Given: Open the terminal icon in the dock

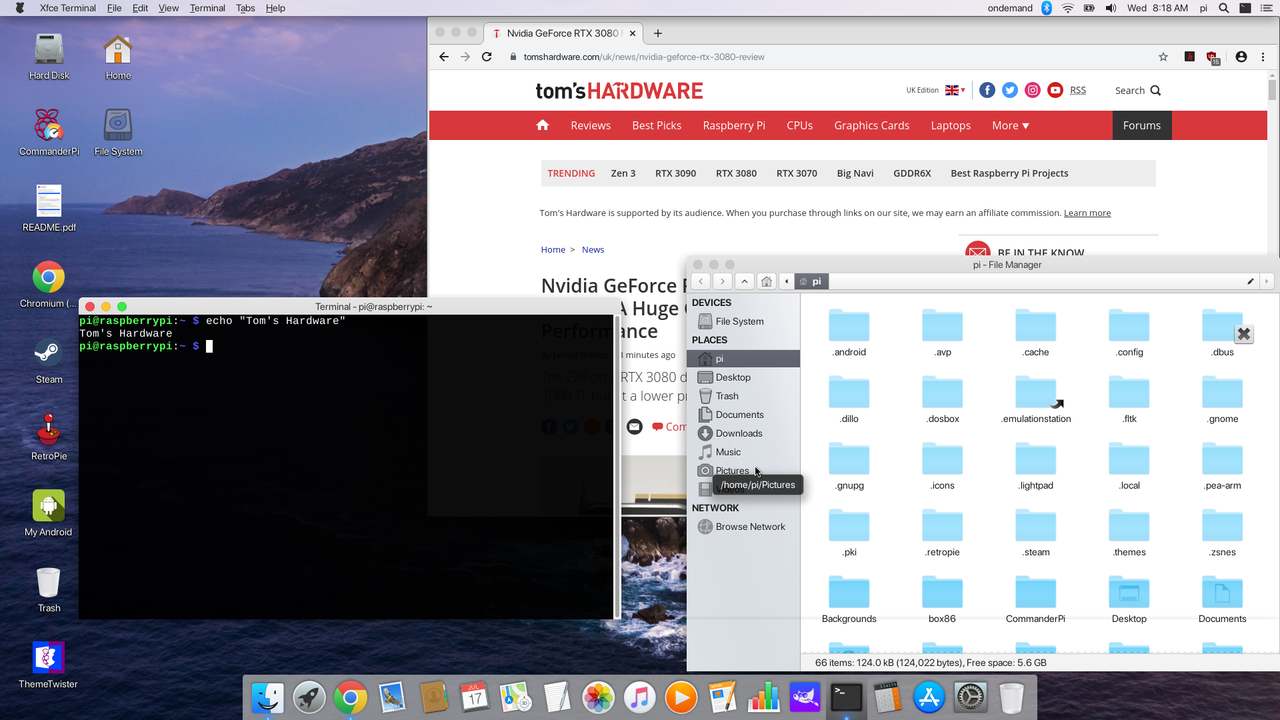Looking at the screenshot, I should pos(846,697).
